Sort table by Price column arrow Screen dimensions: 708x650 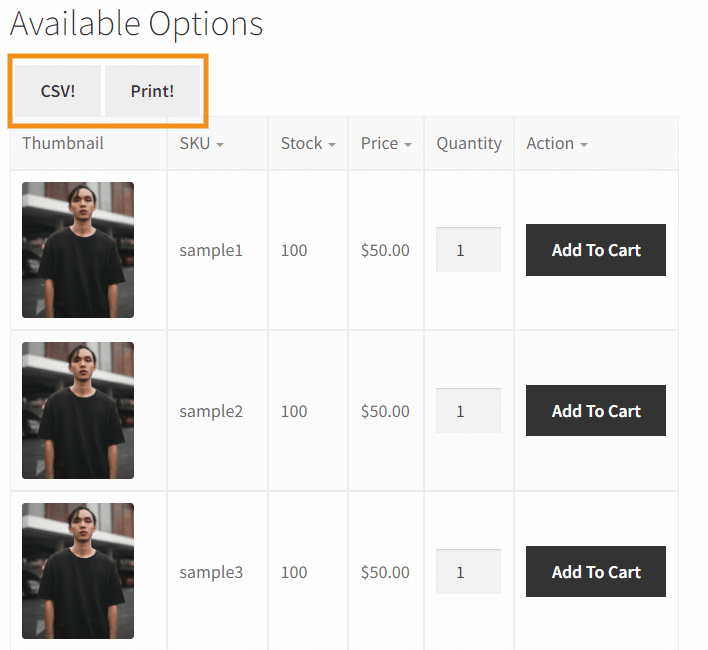point(408,145)
